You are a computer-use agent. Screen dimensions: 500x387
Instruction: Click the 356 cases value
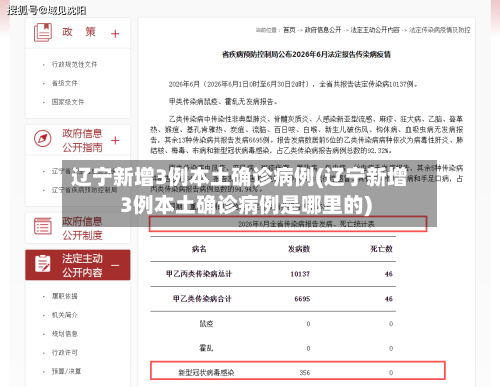click(305, 373)
